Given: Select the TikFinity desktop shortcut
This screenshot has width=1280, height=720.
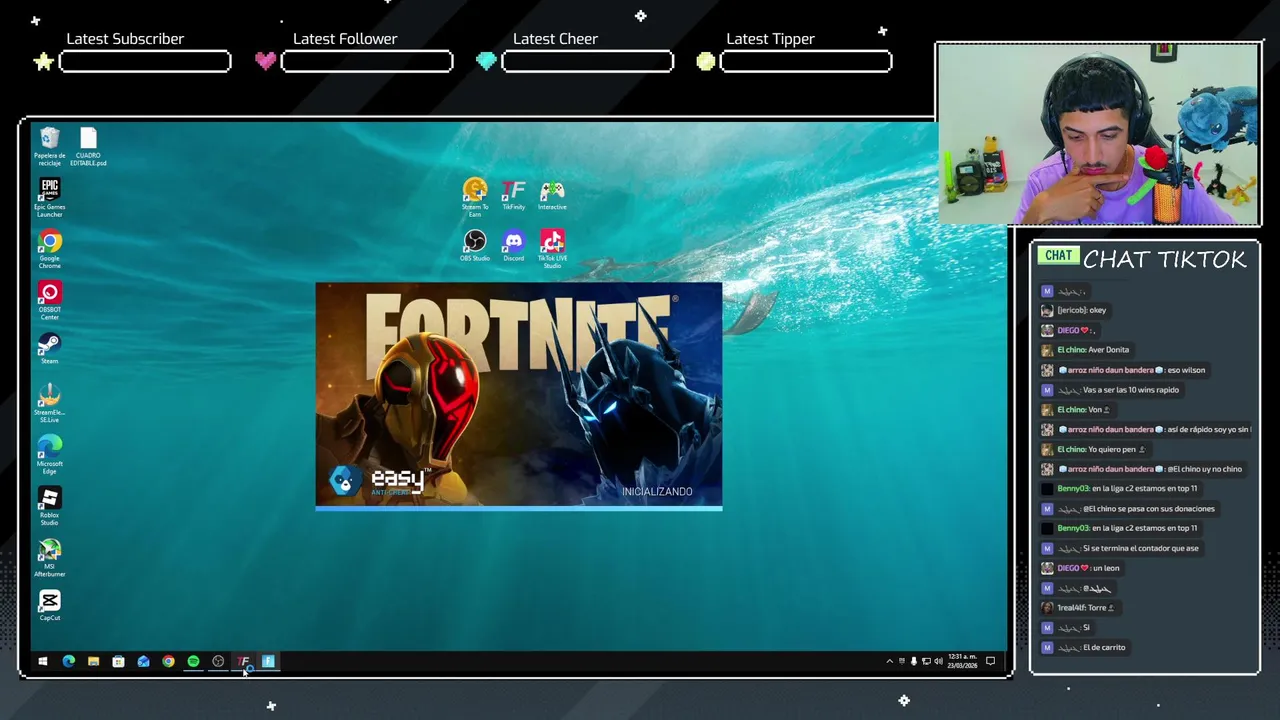Looking at the screenshot, I should 513,194.
